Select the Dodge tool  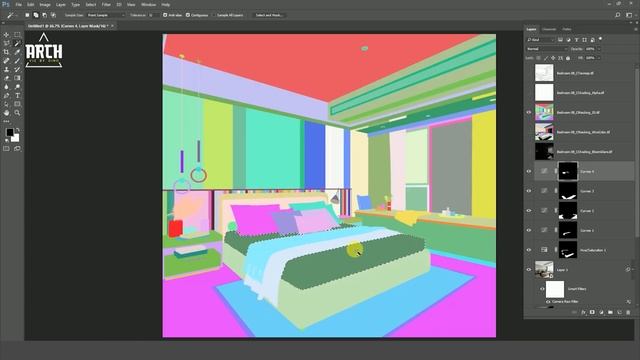click(x=17, y=87)
